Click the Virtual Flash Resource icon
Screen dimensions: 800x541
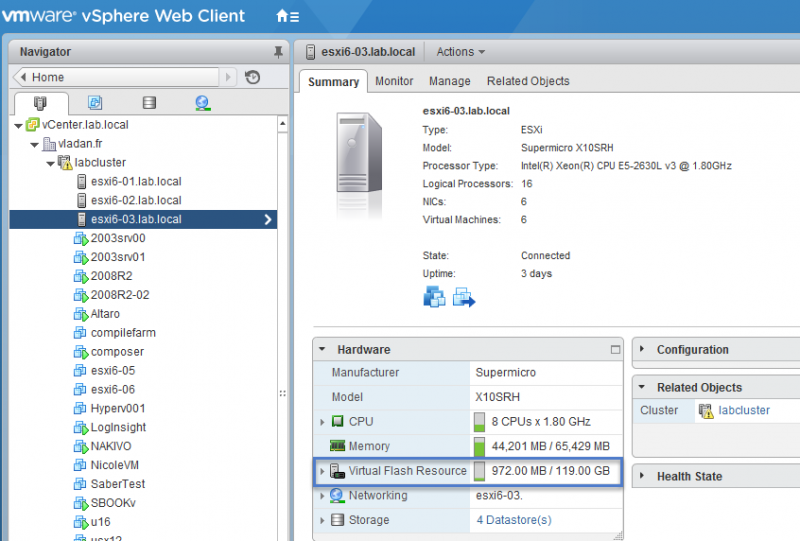[x=337, y=471]
